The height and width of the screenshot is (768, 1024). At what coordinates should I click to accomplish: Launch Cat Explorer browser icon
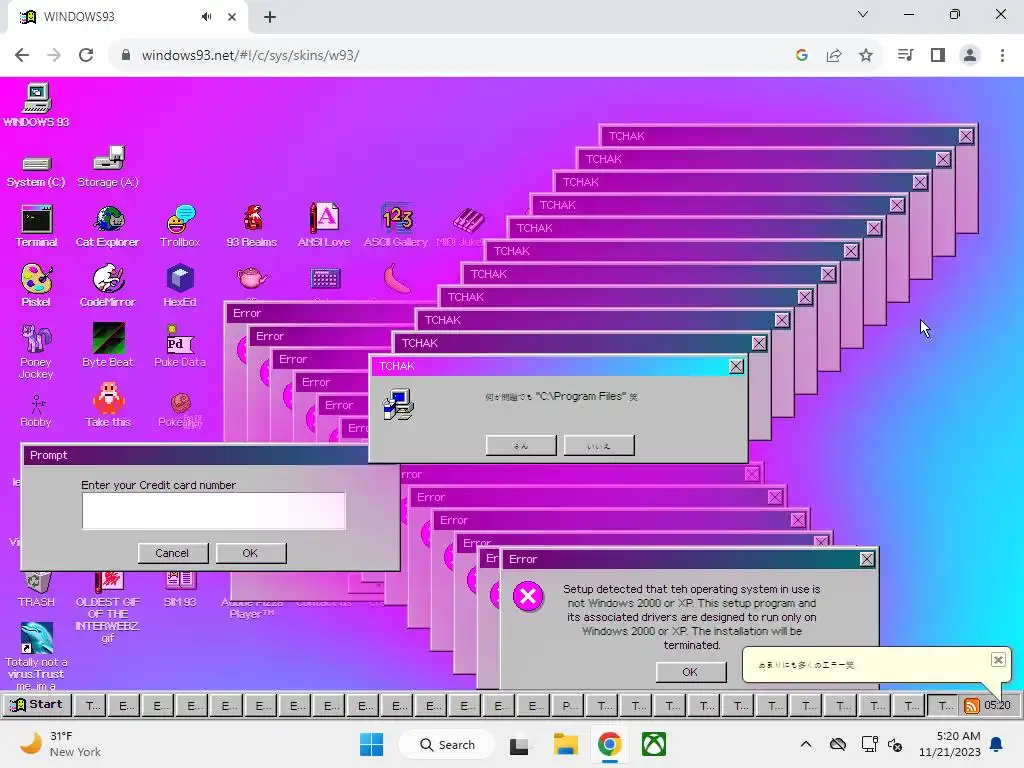(108, 226)
